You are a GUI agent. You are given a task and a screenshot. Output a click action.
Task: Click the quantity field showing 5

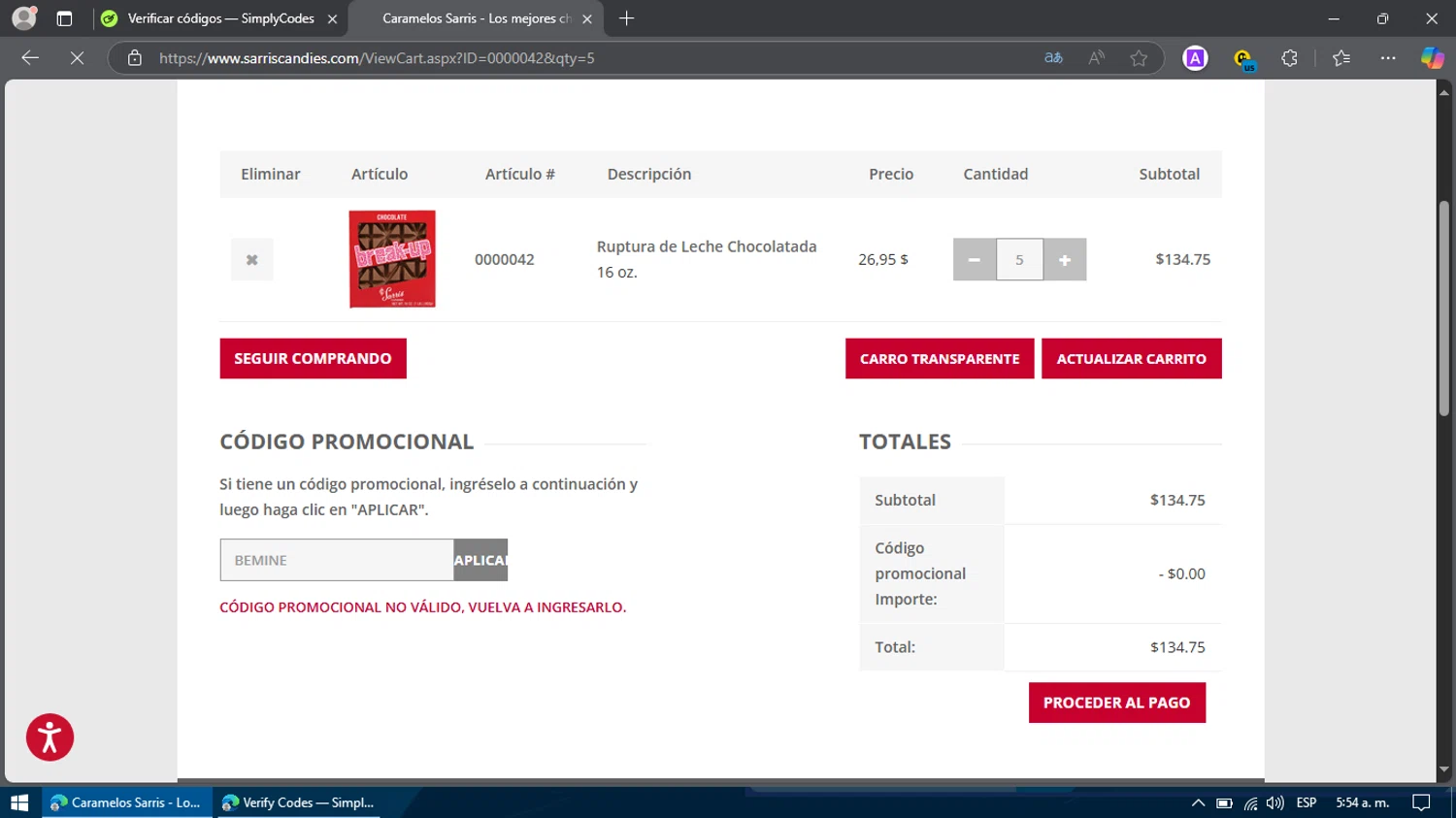coord(1019,259)
